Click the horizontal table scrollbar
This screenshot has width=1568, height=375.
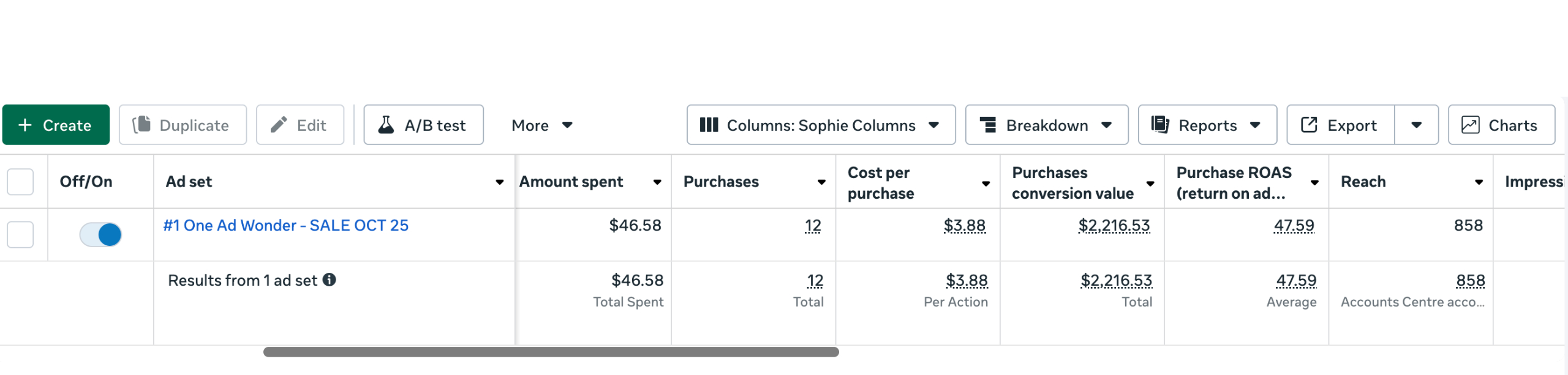(x=551, y=352)
